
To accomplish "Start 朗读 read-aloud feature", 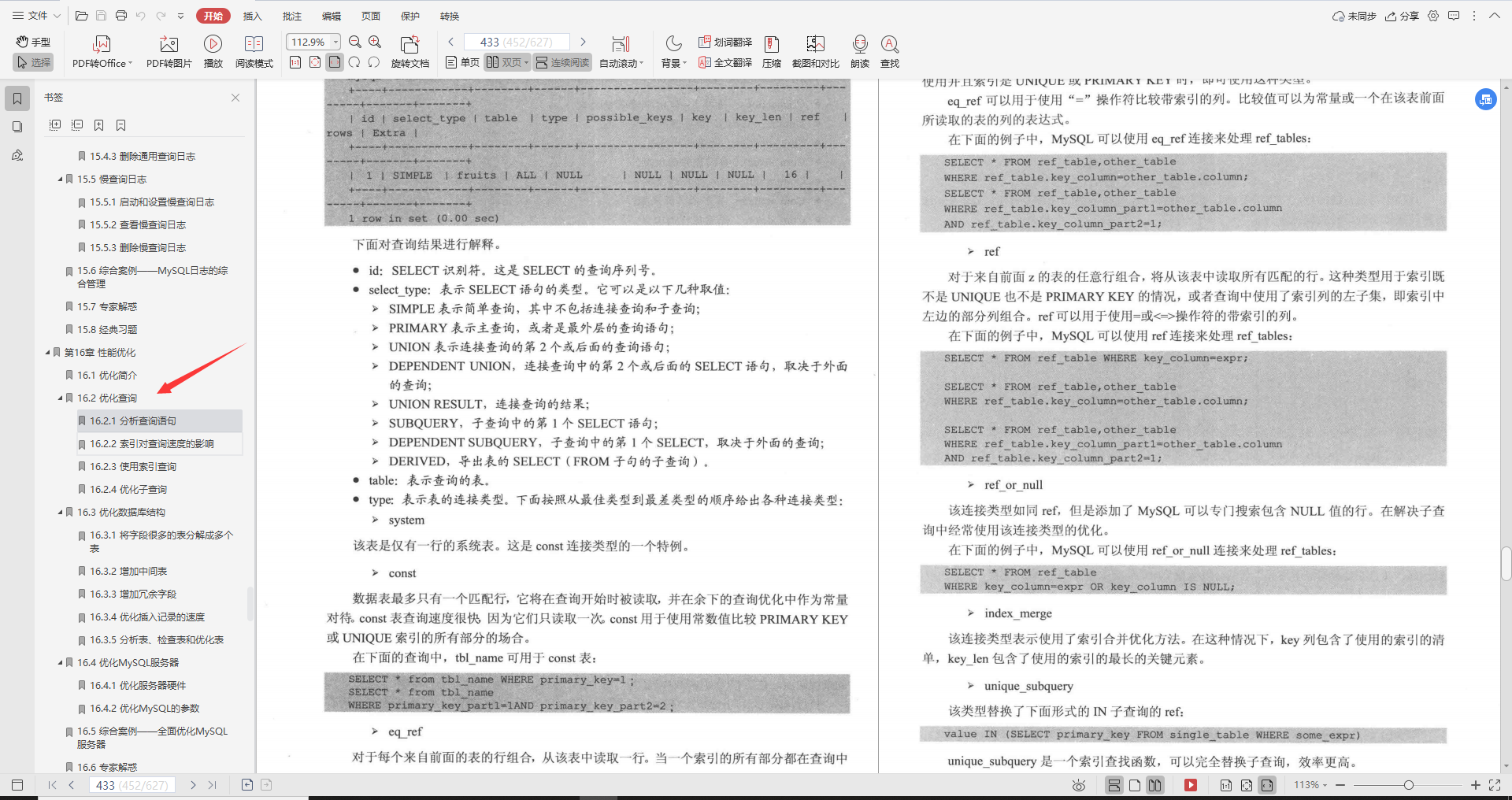I will [860, 50].
